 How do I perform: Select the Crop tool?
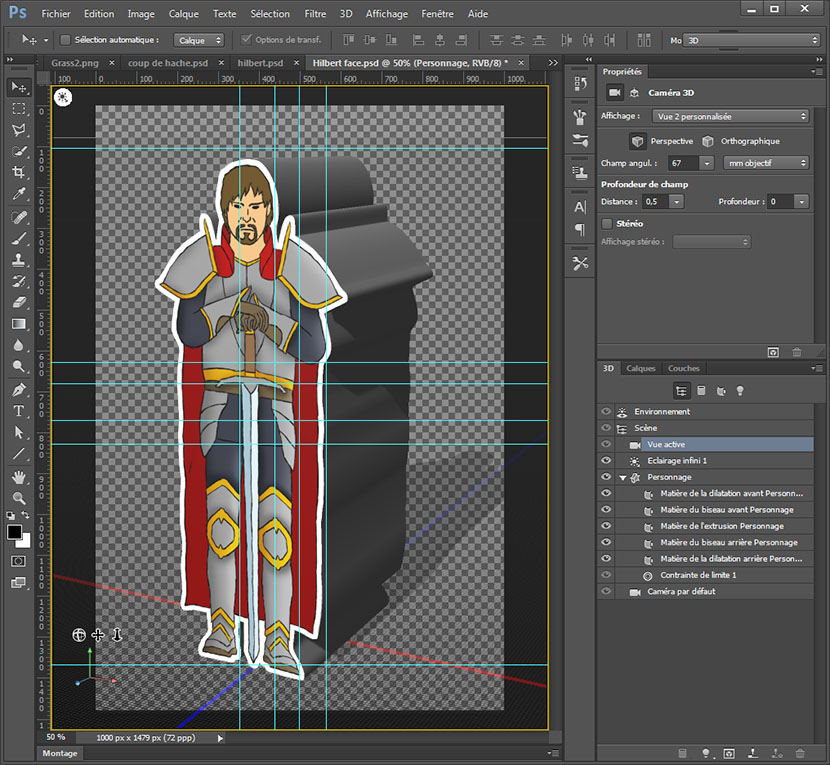[x=19, y=172]
